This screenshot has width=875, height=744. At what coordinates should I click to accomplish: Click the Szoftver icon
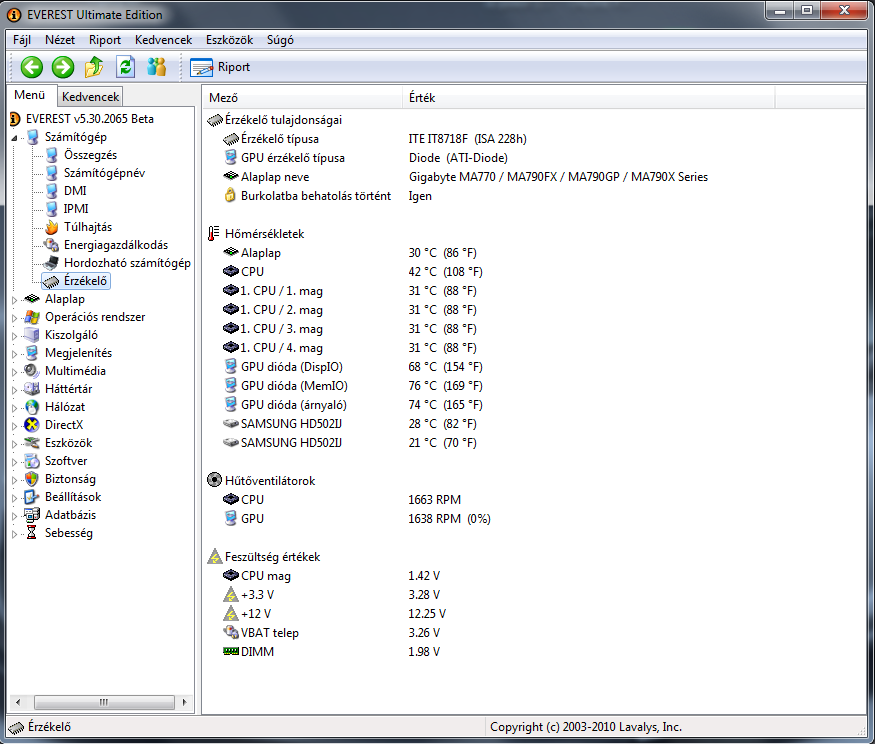pyautogui.click(x=32, y=461)
